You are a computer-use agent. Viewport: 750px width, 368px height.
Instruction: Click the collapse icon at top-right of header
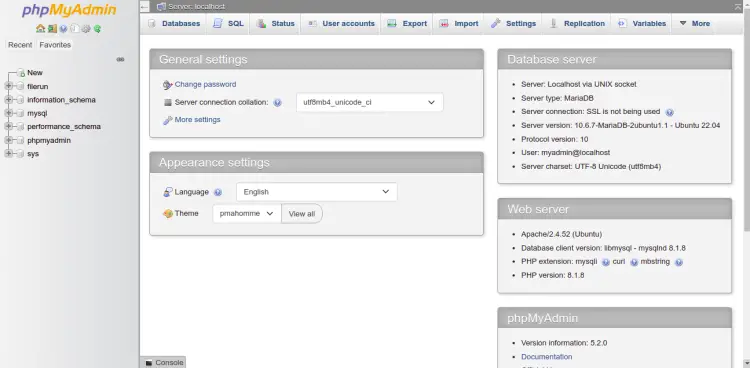(738, 7)
